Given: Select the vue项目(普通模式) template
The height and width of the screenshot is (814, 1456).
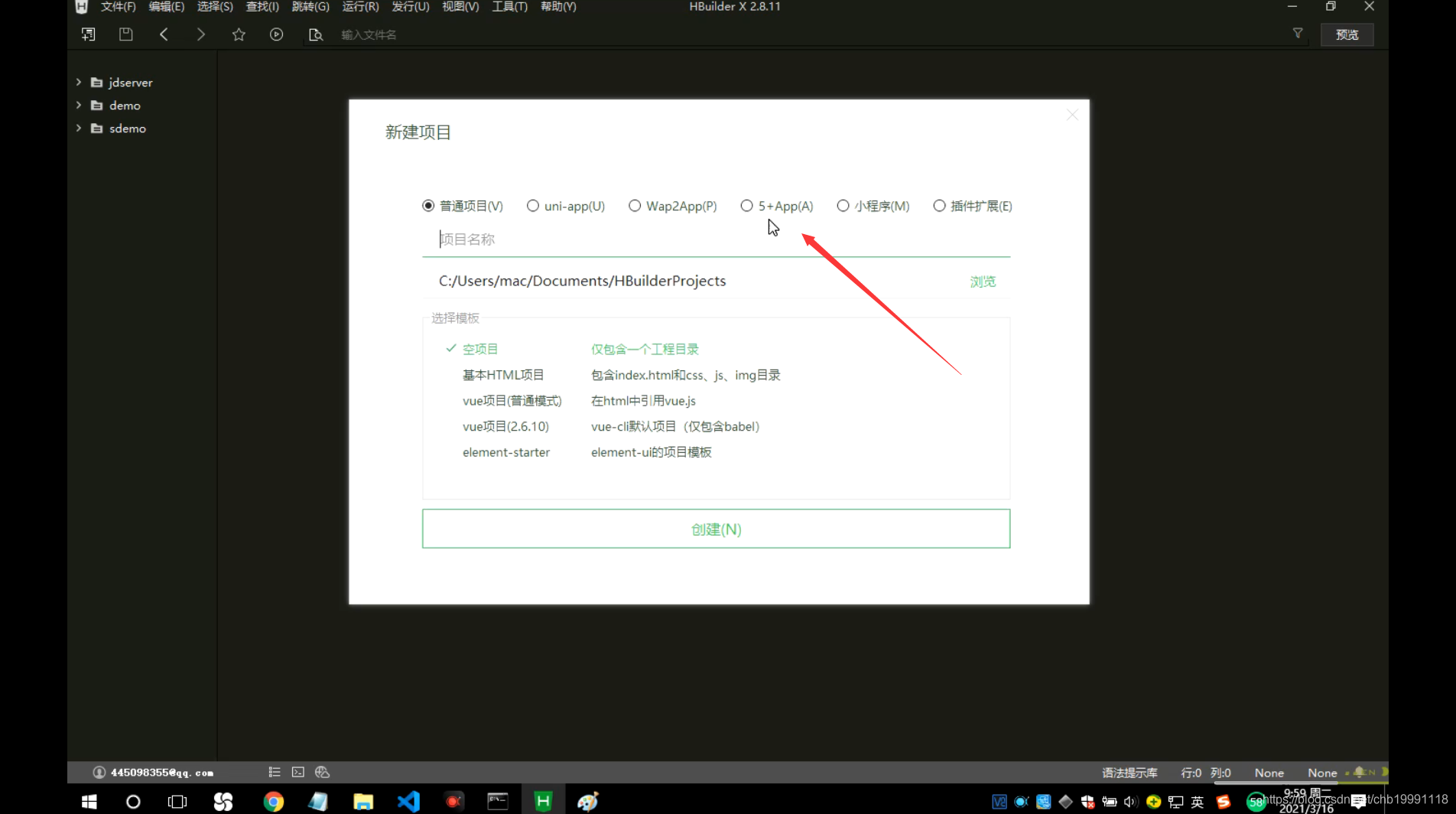Looking at the screenshot, I should click(512, 401).
